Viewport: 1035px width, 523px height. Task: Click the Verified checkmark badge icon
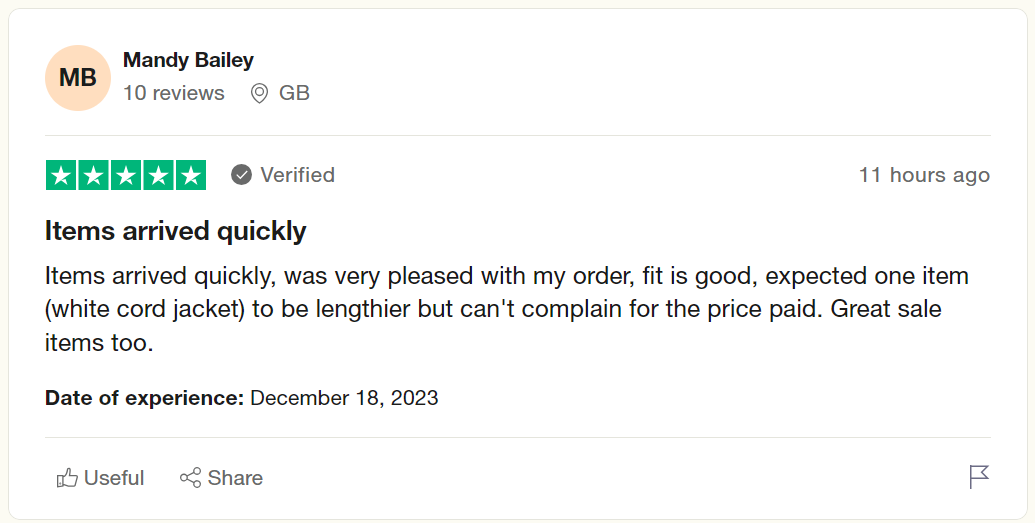pos(241,175)
